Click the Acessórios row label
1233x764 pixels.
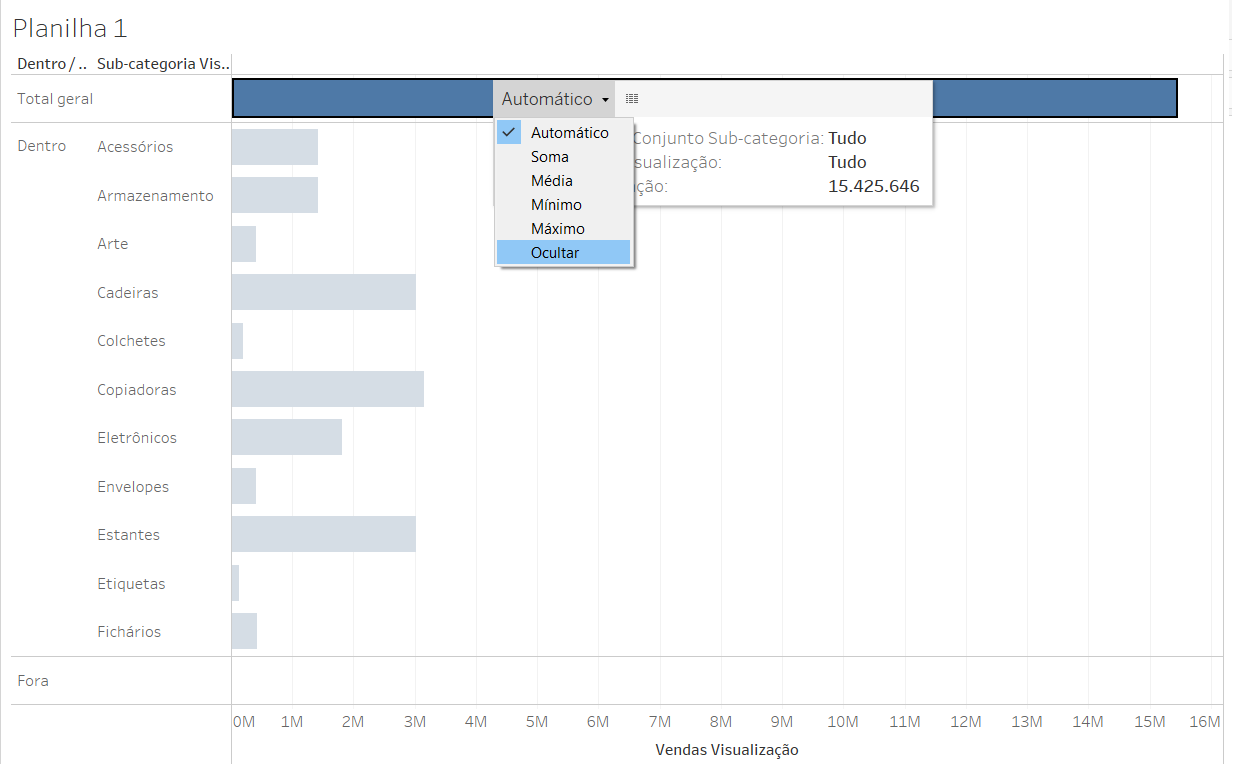pos(135,147)
